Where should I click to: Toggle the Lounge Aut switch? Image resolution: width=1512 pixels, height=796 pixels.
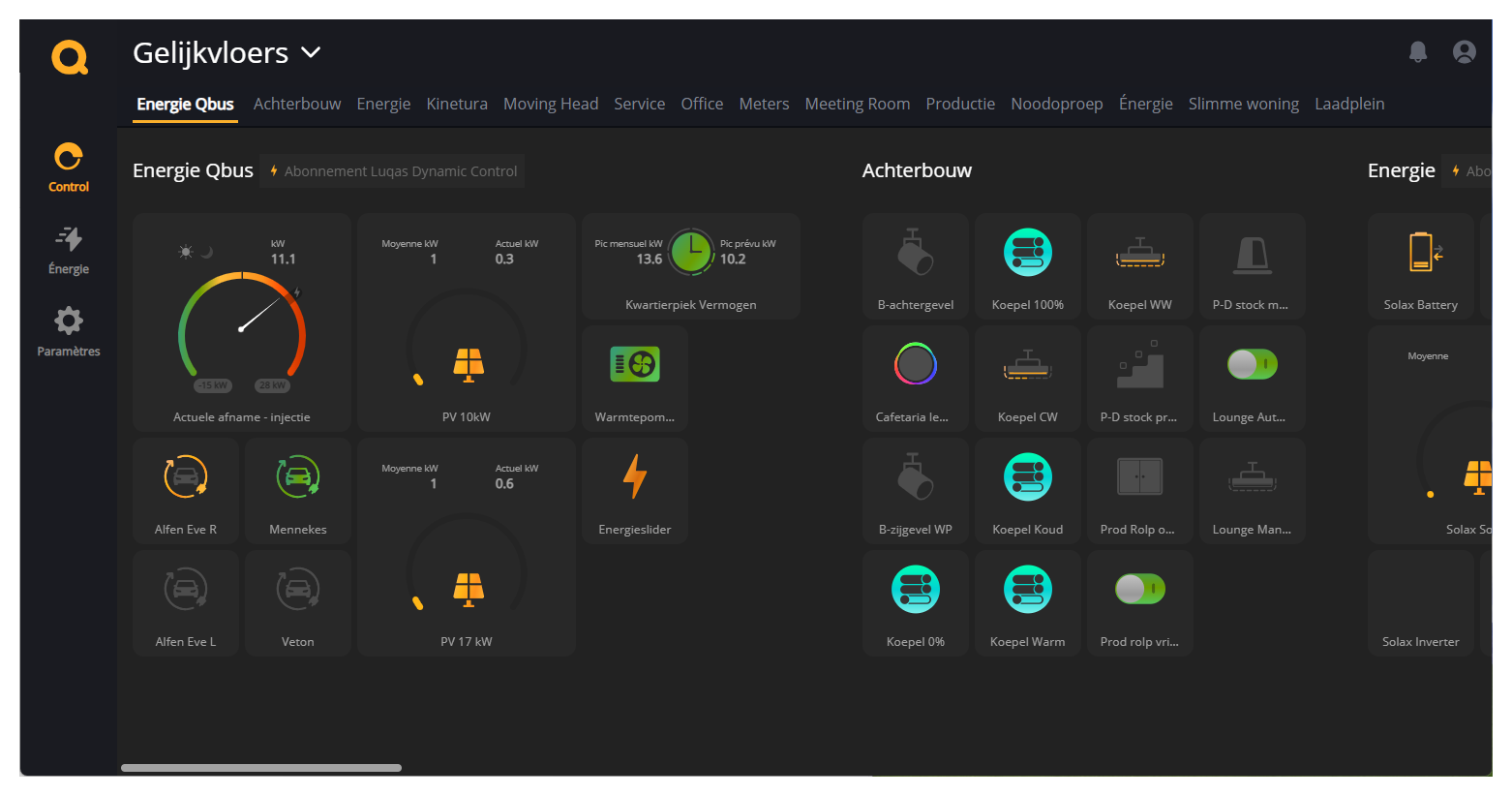pyautogui.click(x=1252, y=364)
